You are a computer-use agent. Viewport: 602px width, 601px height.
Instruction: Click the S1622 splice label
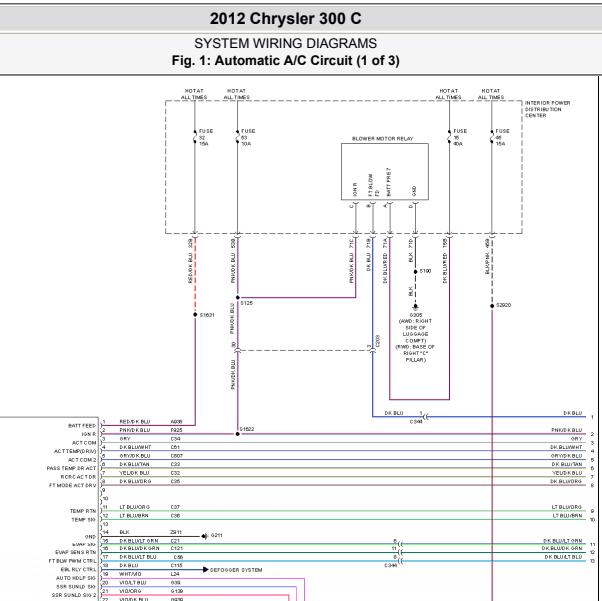click(x=247, y=429)
